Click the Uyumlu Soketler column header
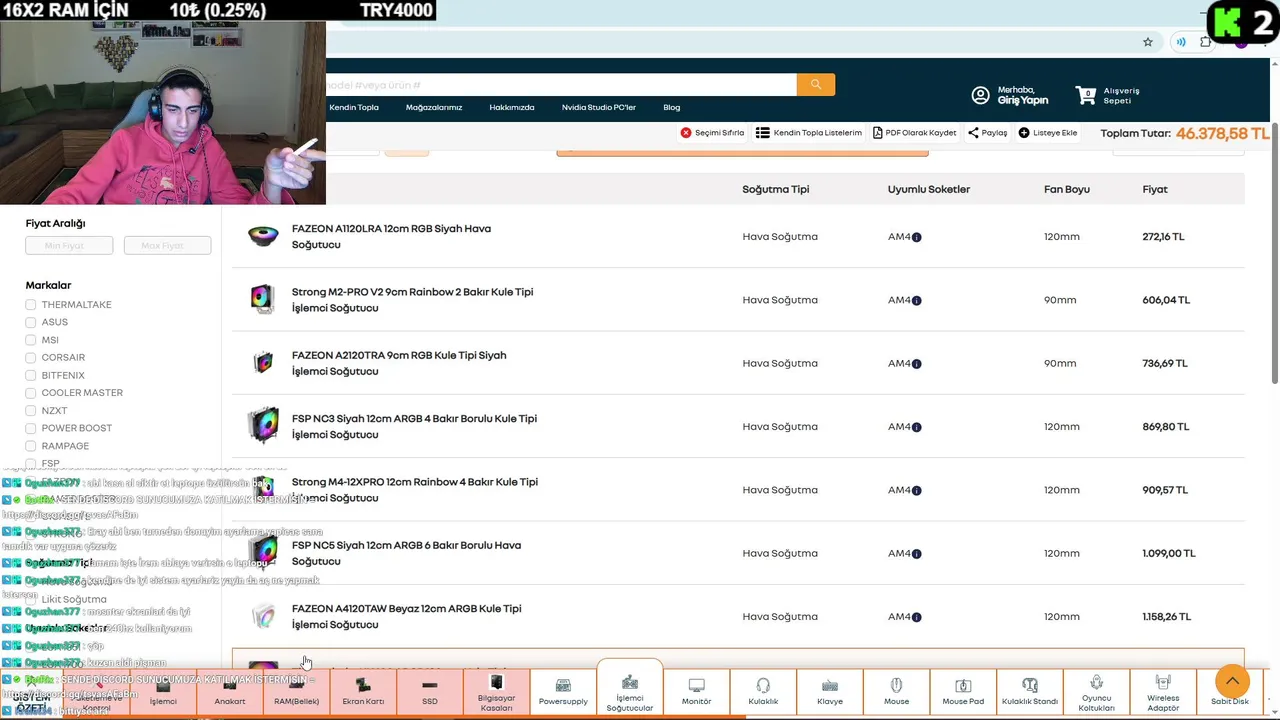This screenshot has width=1280, height=720. coord(929,189)
